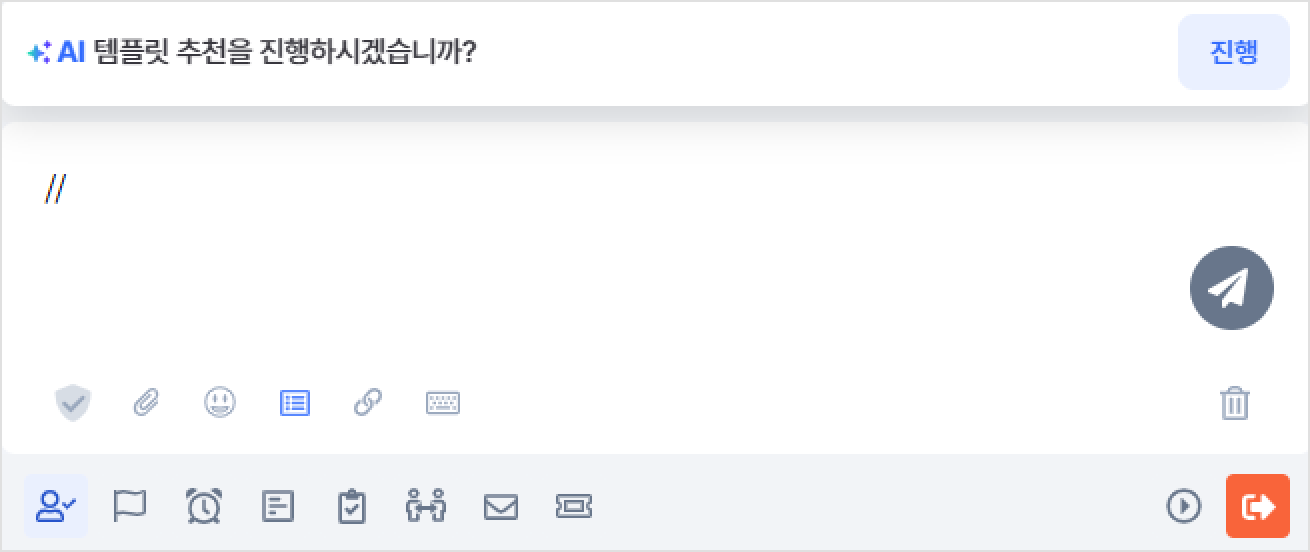Insert a link using the chain icon

368,404
